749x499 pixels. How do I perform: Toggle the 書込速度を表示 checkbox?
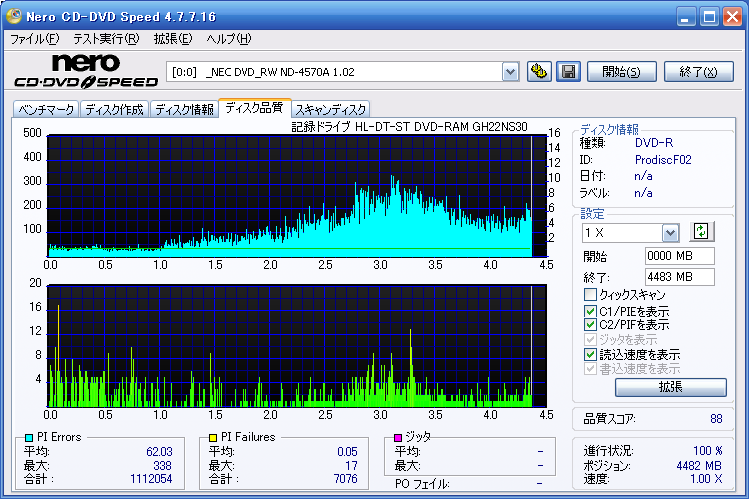[590, 369]
